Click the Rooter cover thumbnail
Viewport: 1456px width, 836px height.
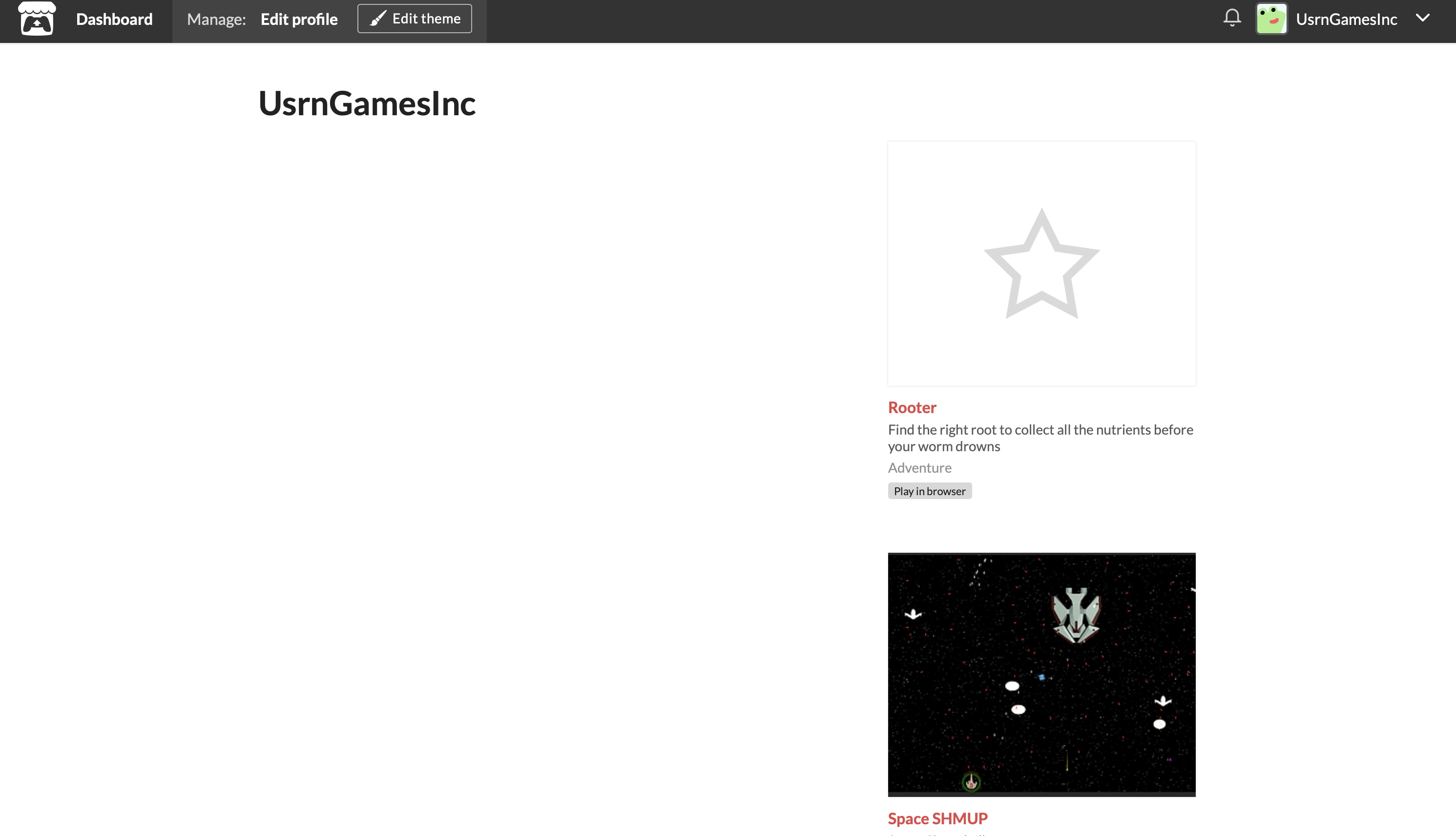[1041, 264]
